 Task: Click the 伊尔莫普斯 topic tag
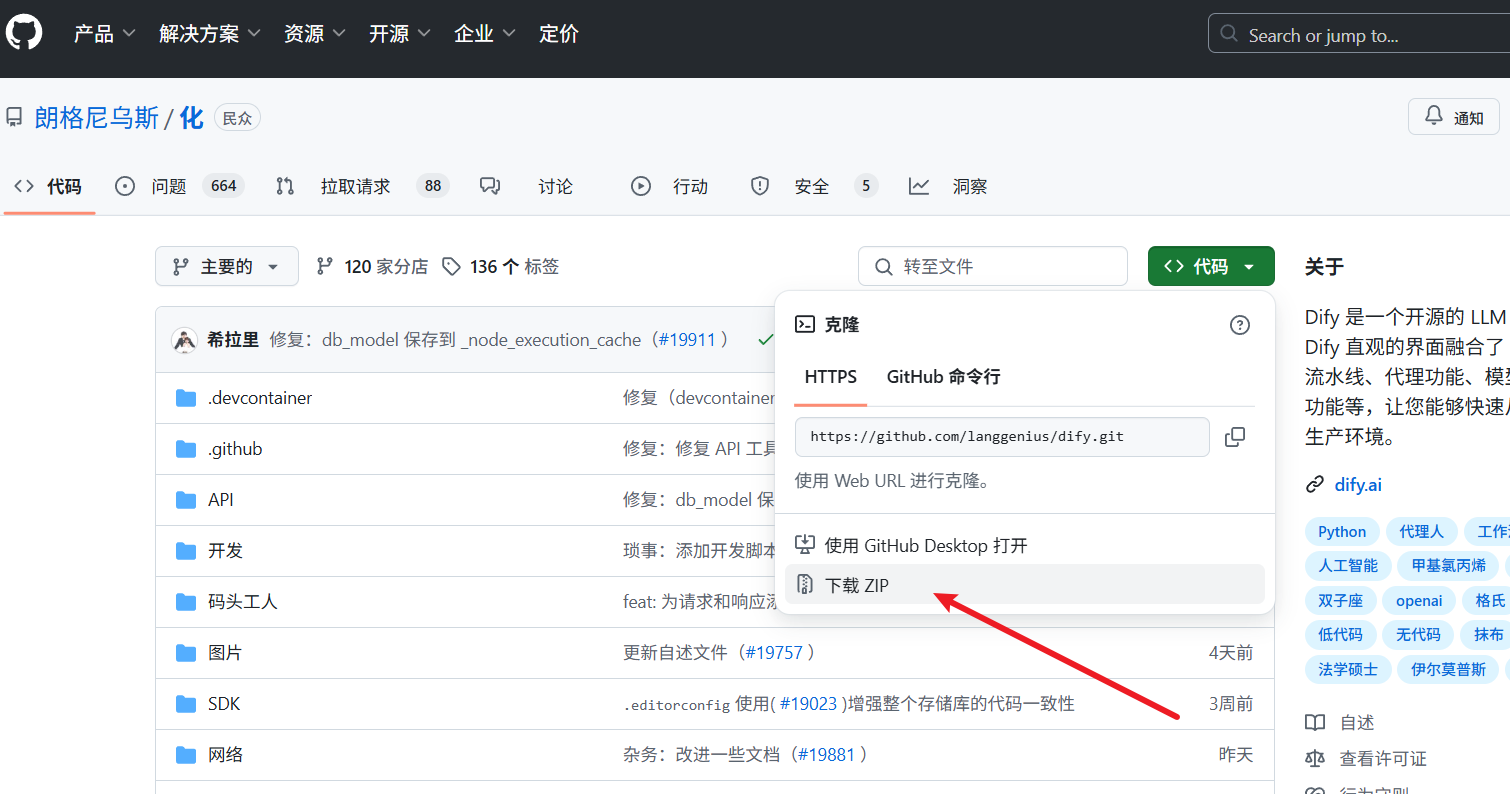coord(1448,670)
